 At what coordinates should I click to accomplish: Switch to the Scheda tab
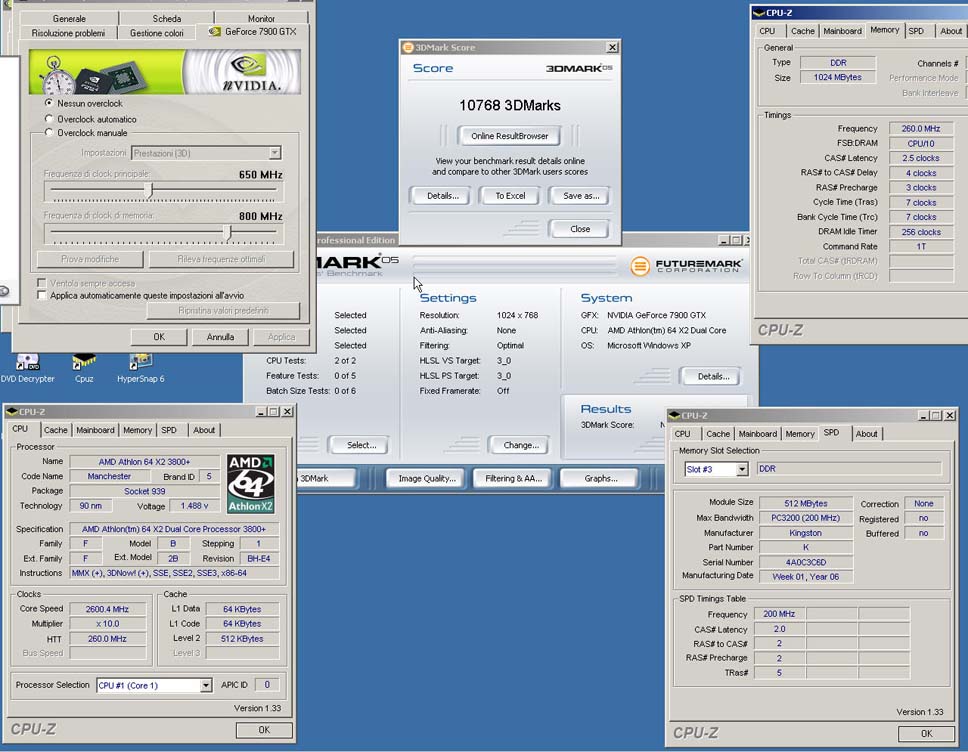(x=167, y=19)
